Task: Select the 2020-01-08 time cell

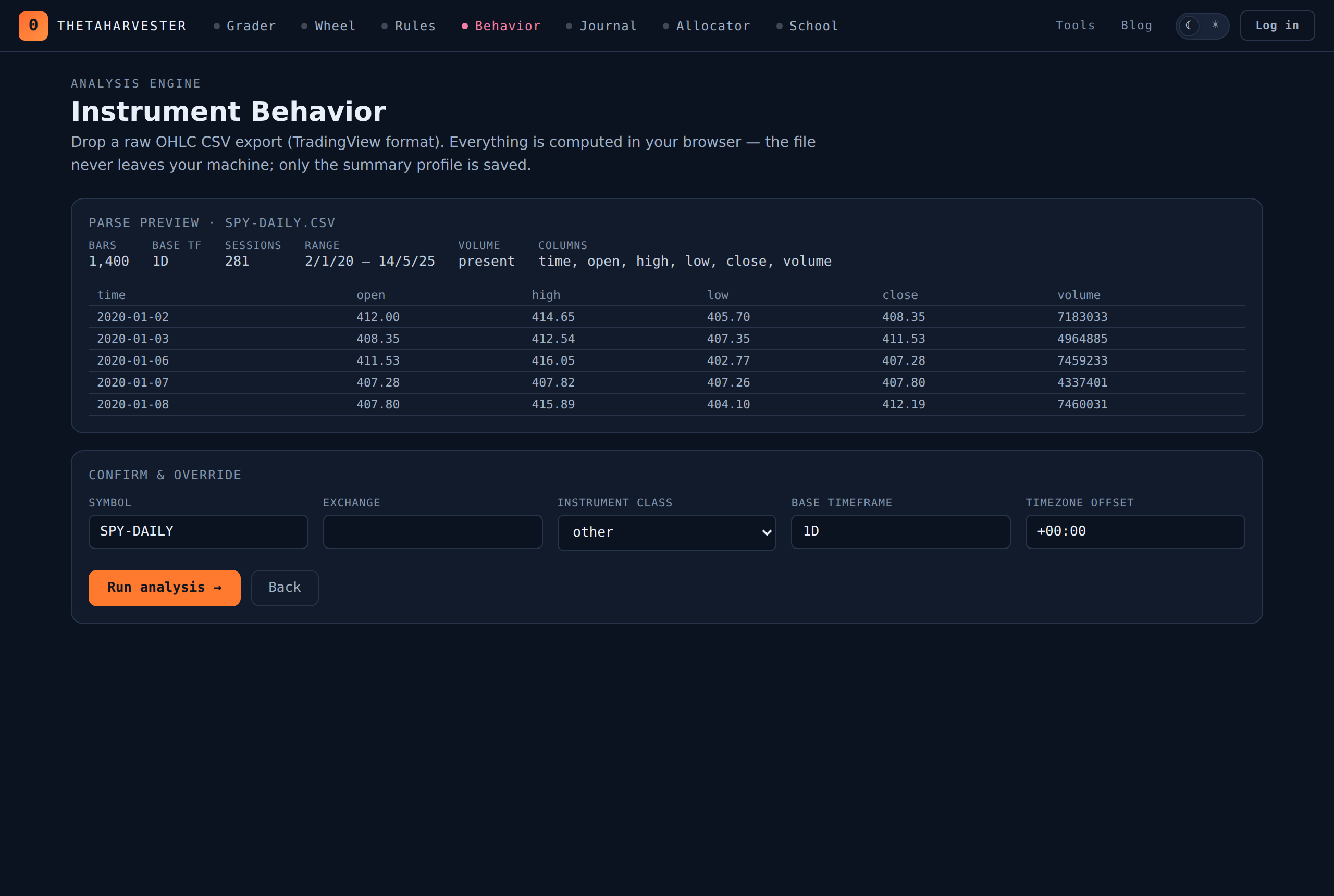Action: point(133,405)
